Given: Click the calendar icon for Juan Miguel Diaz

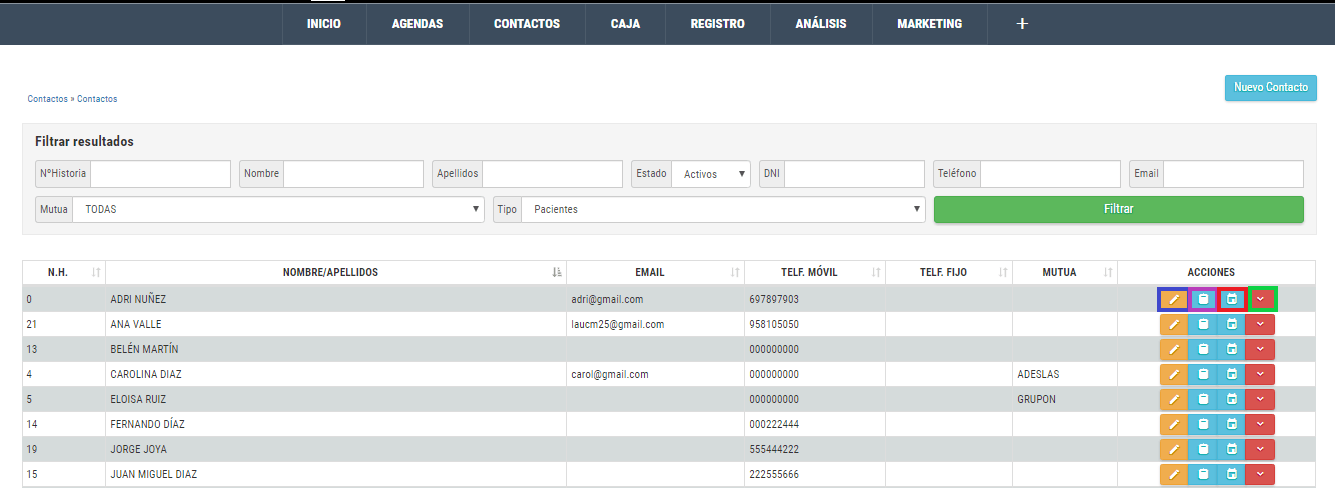Looking at the screenshot, I should click(x=1232, y=474).
